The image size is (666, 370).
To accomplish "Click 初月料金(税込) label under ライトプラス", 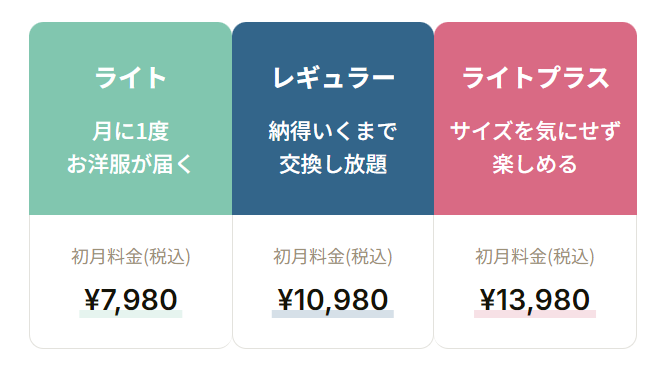I will click(535, 257).
